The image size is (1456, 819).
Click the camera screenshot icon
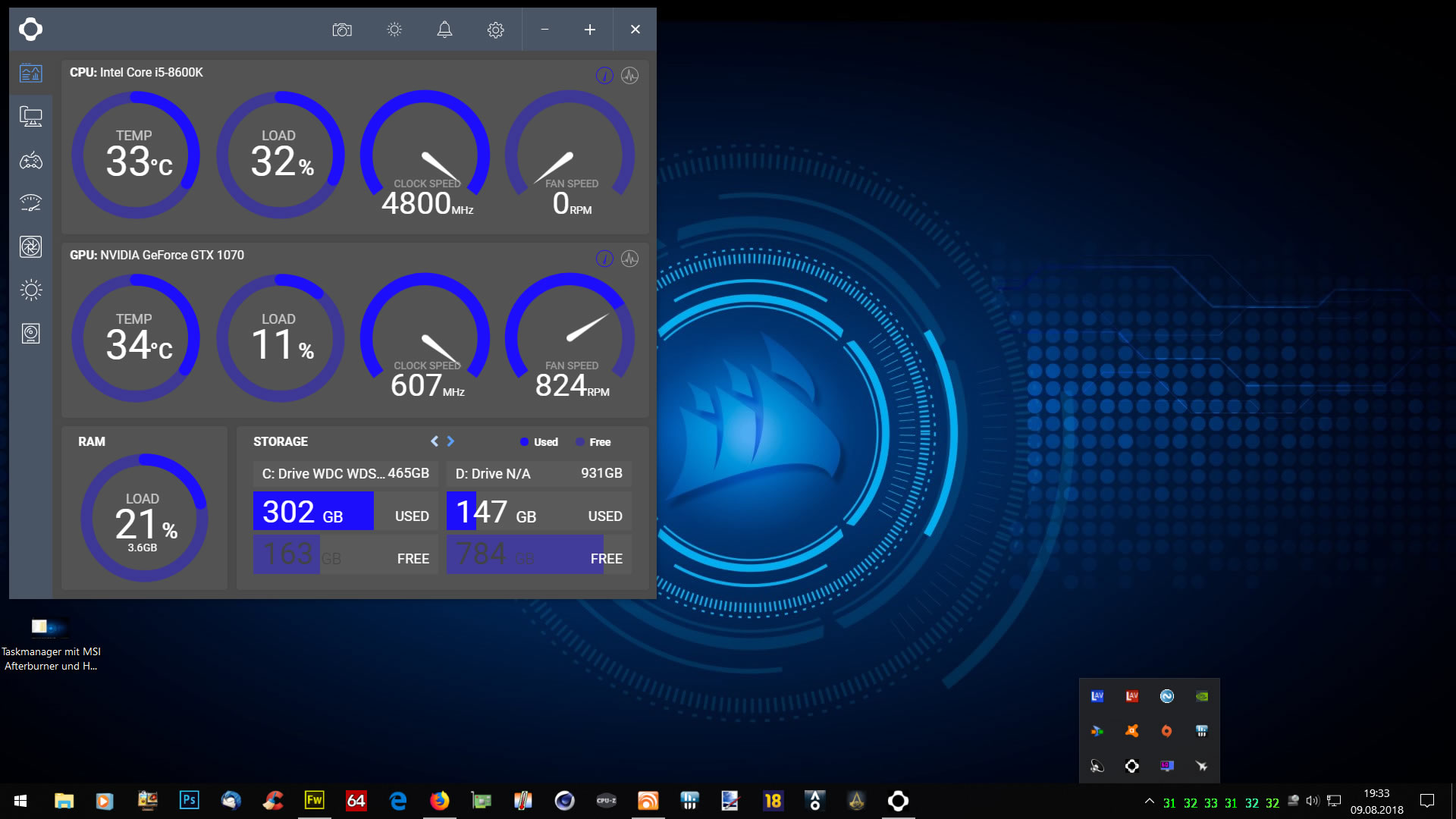point(342,30)
